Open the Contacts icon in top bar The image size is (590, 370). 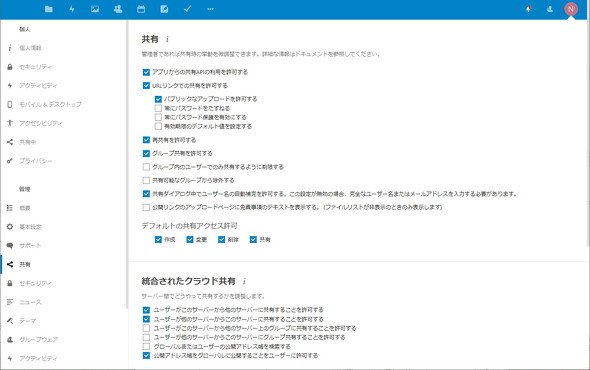(118, 9)
